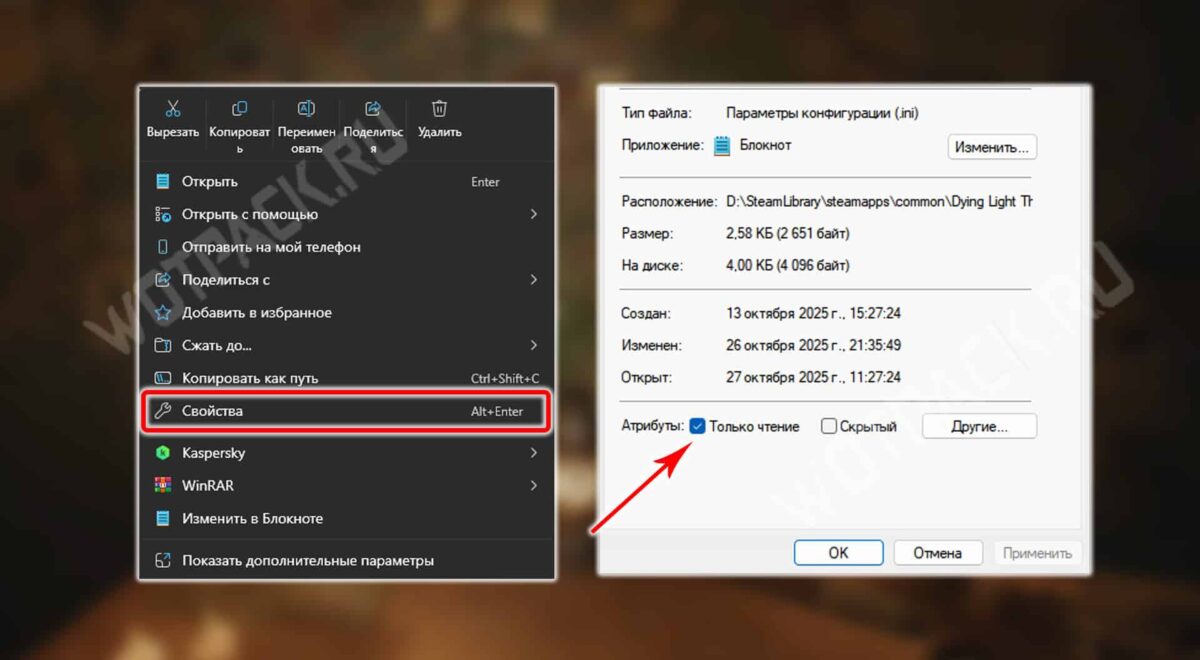
Task: Uncheck the Только чтение checkbox
Action: coord(698,427)
